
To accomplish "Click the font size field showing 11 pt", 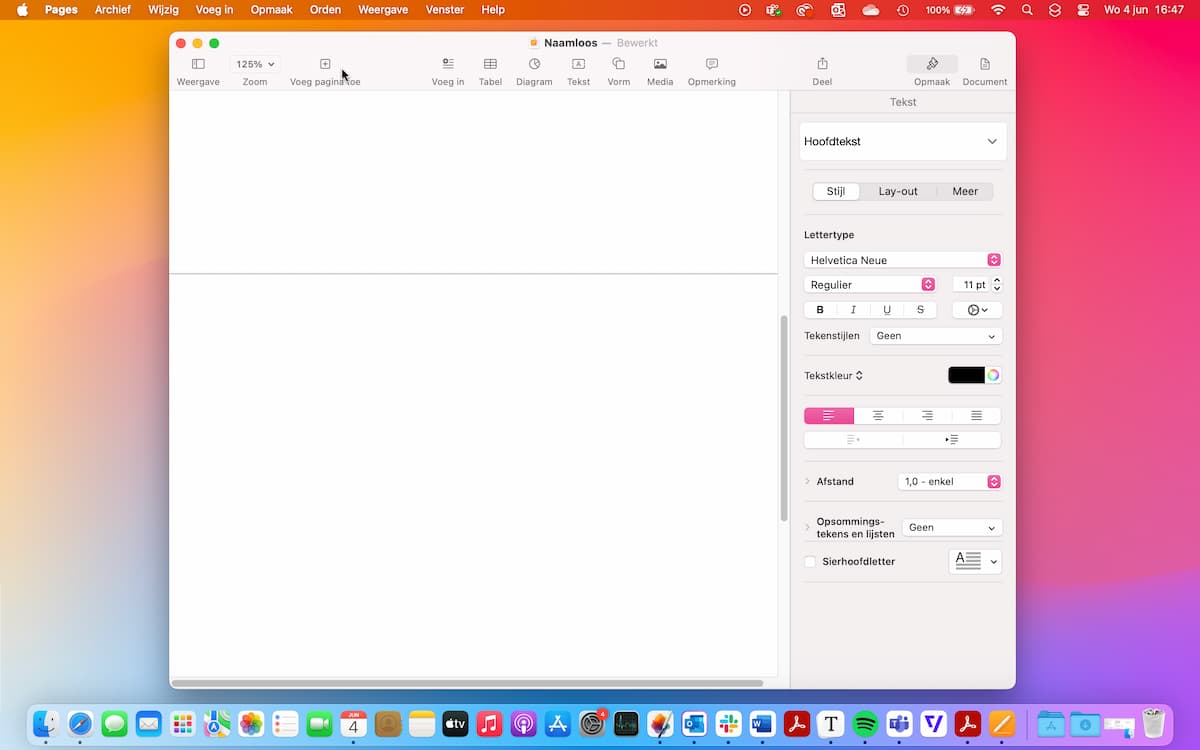I will point(968,285).
